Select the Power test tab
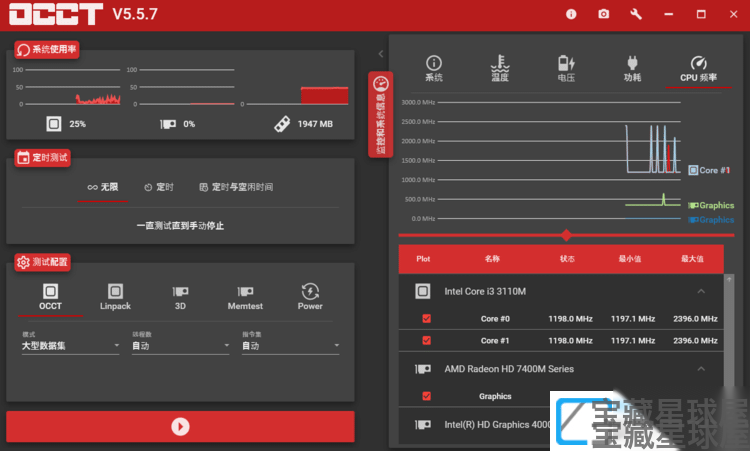 pos(310,297)
